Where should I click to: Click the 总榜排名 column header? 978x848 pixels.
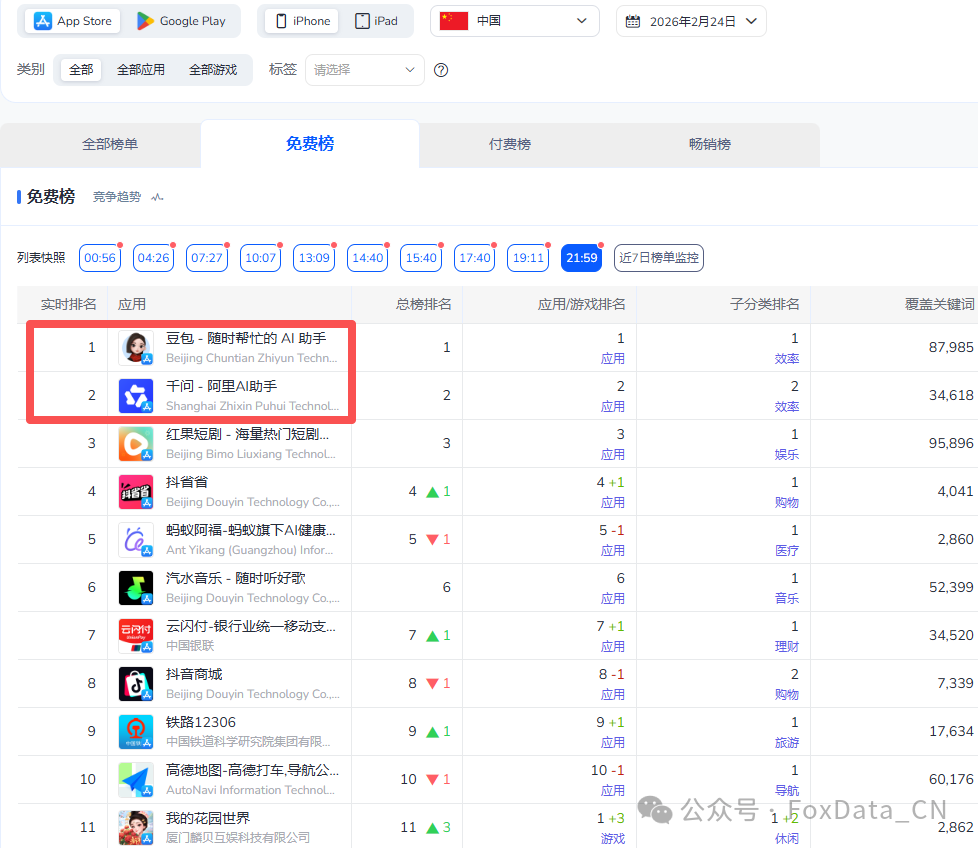(x=424, y=304)
